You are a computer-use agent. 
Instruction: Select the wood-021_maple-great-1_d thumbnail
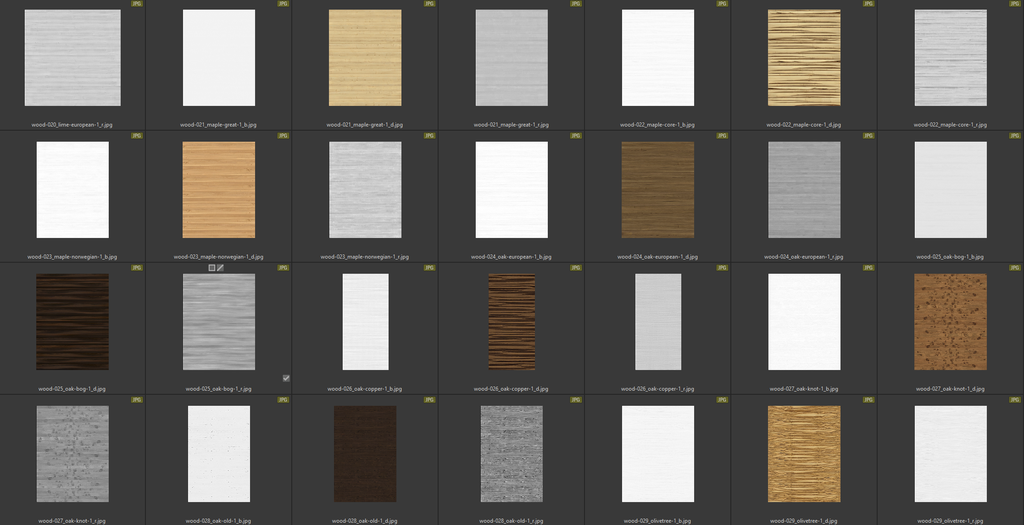coord(365,58)
